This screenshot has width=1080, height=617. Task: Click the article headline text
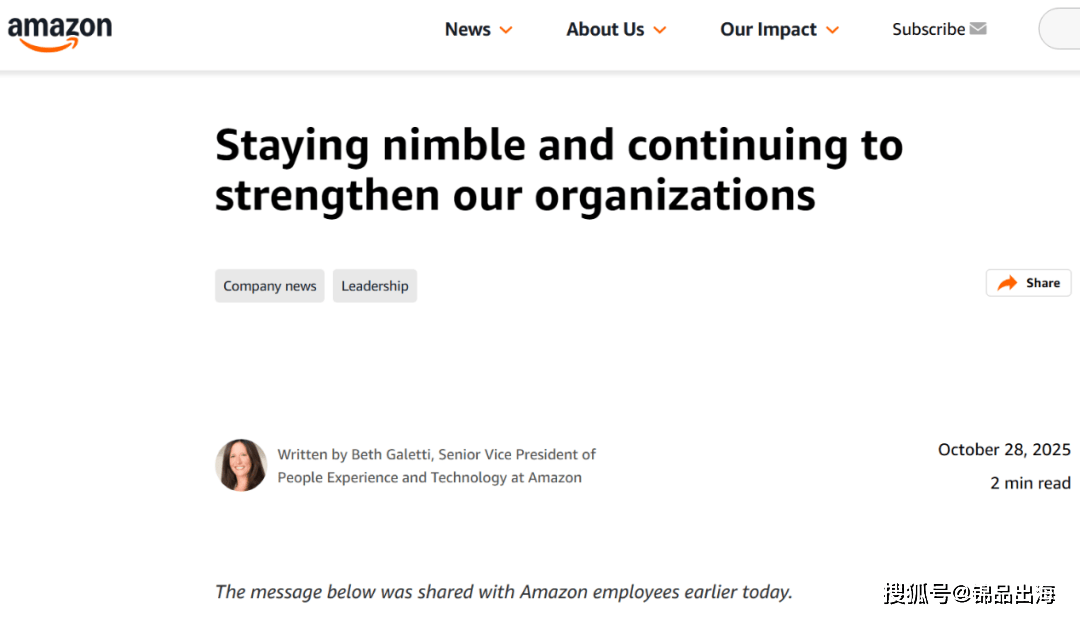coord(559,170)
